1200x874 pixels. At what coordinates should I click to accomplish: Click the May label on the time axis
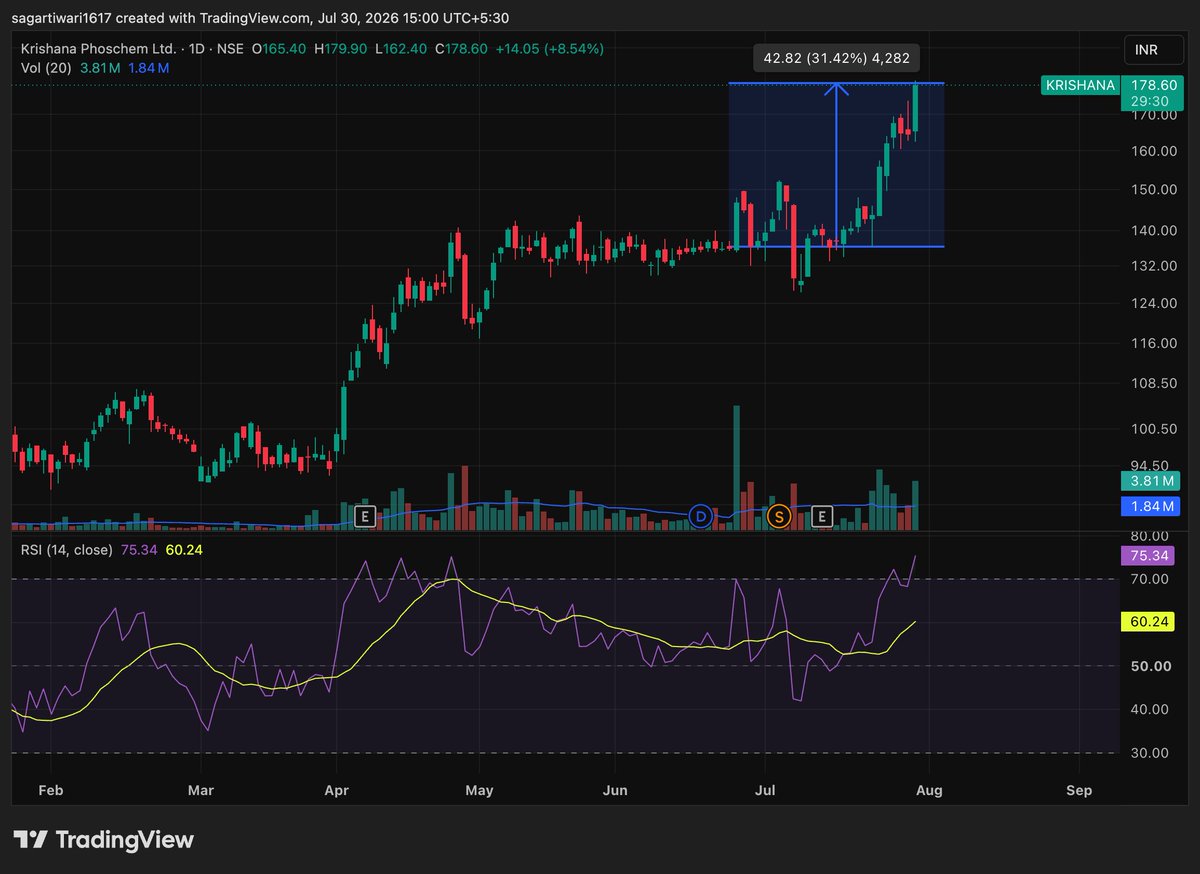(x=480, y=790)
